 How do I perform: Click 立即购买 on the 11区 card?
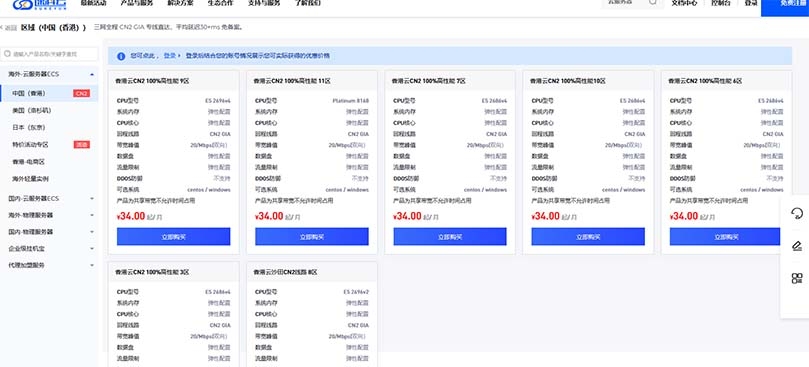[x=312, y=237]
